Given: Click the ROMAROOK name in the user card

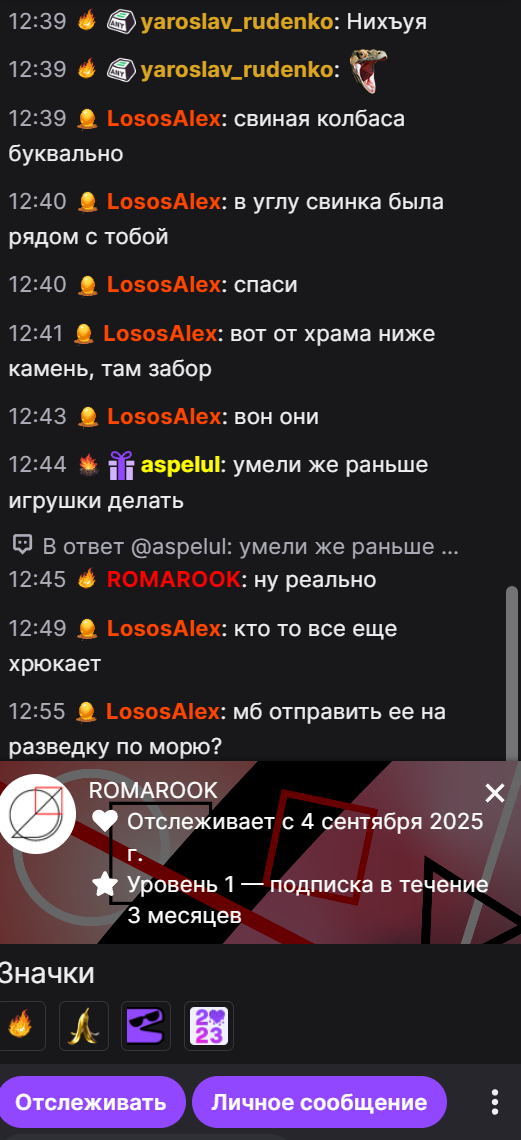Looking at the screenshot, I should [x=153, y=791].
